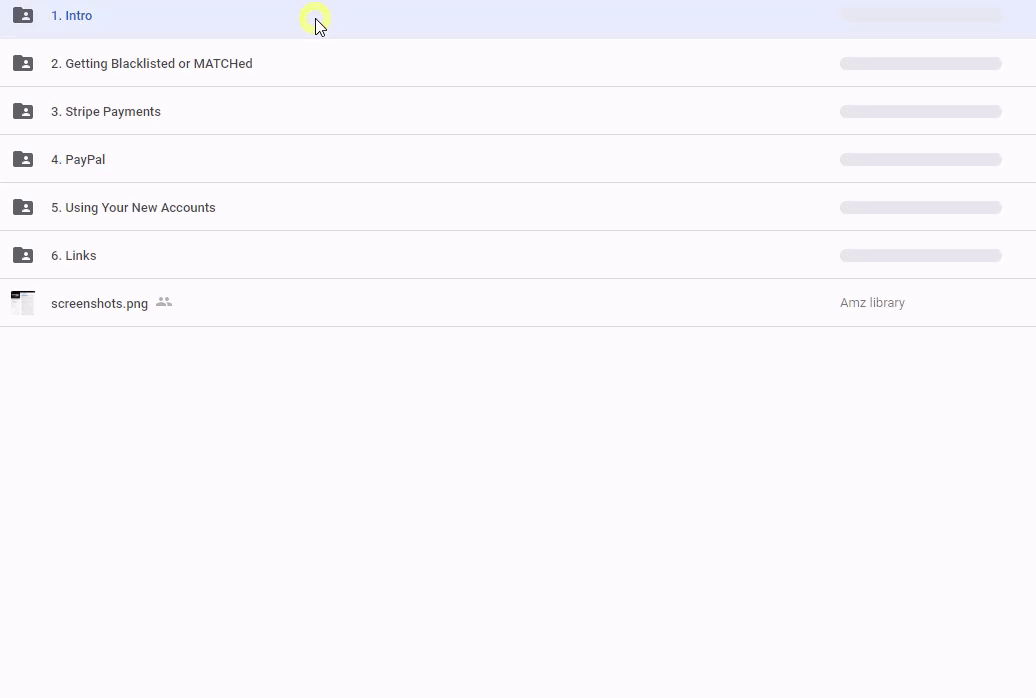
Task: Click the Amz library owner text
Action: 872,303
